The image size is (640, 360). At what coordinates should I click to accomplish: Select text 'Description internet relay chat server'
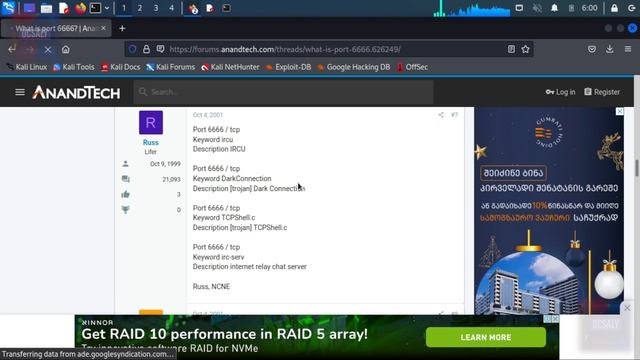click(249, 267)
